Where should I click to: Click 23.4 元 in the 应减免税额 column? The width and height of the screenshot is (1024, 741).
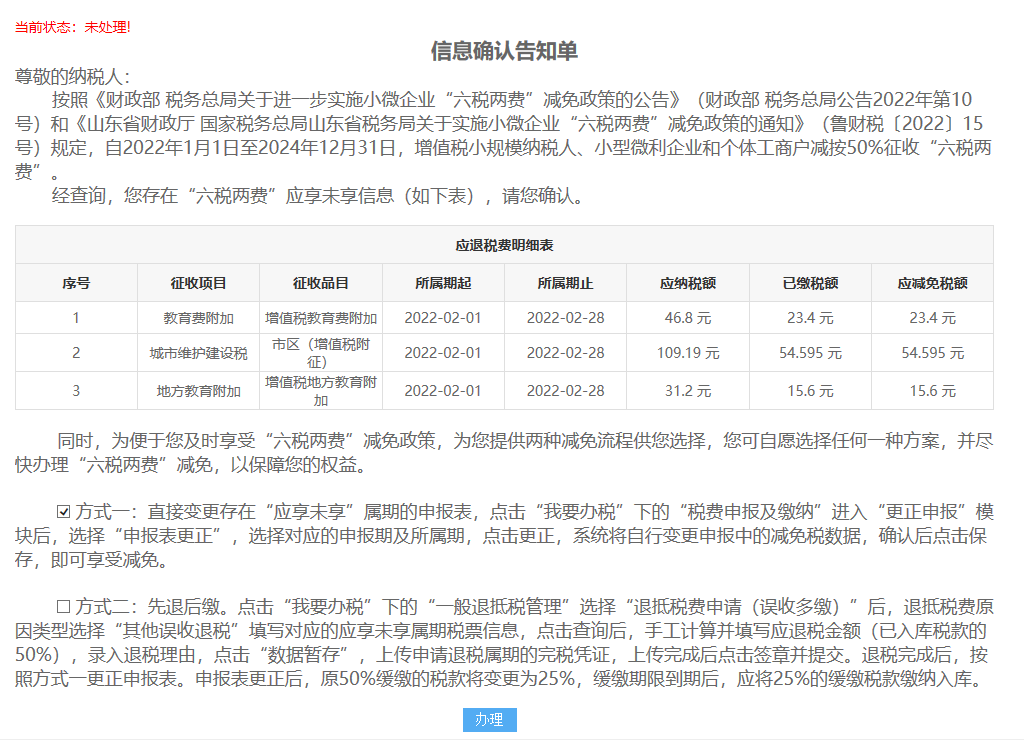click(933, 318)
